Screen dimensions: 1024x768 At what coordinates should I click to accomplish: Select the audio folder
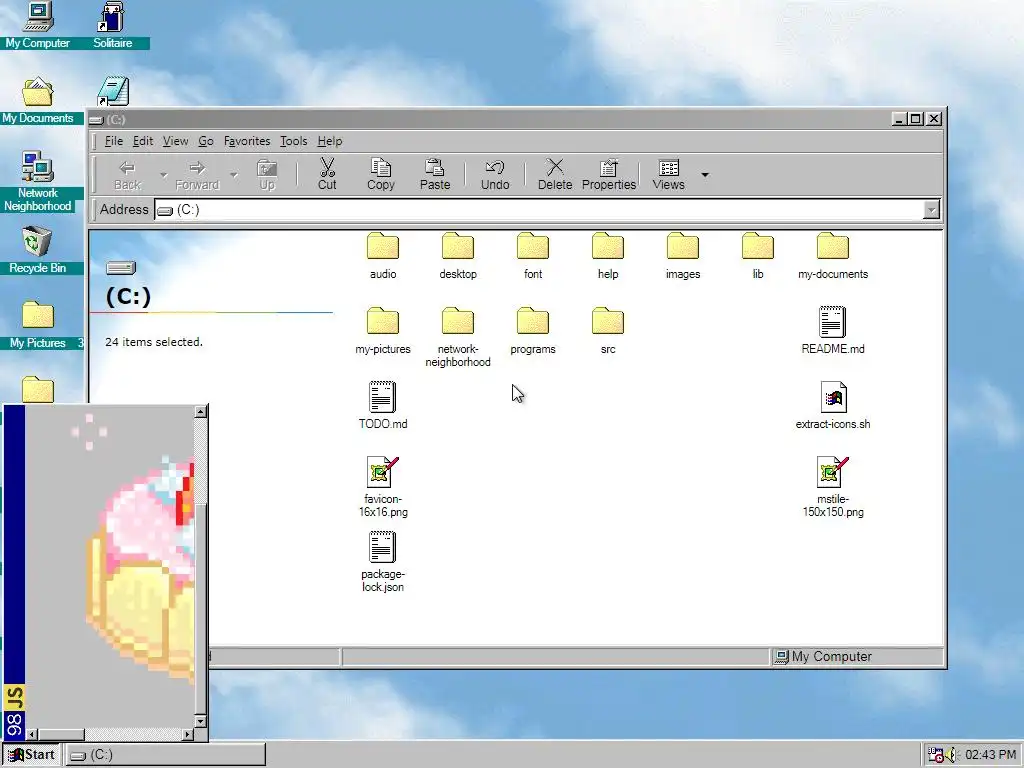click(x=383, y=256)
